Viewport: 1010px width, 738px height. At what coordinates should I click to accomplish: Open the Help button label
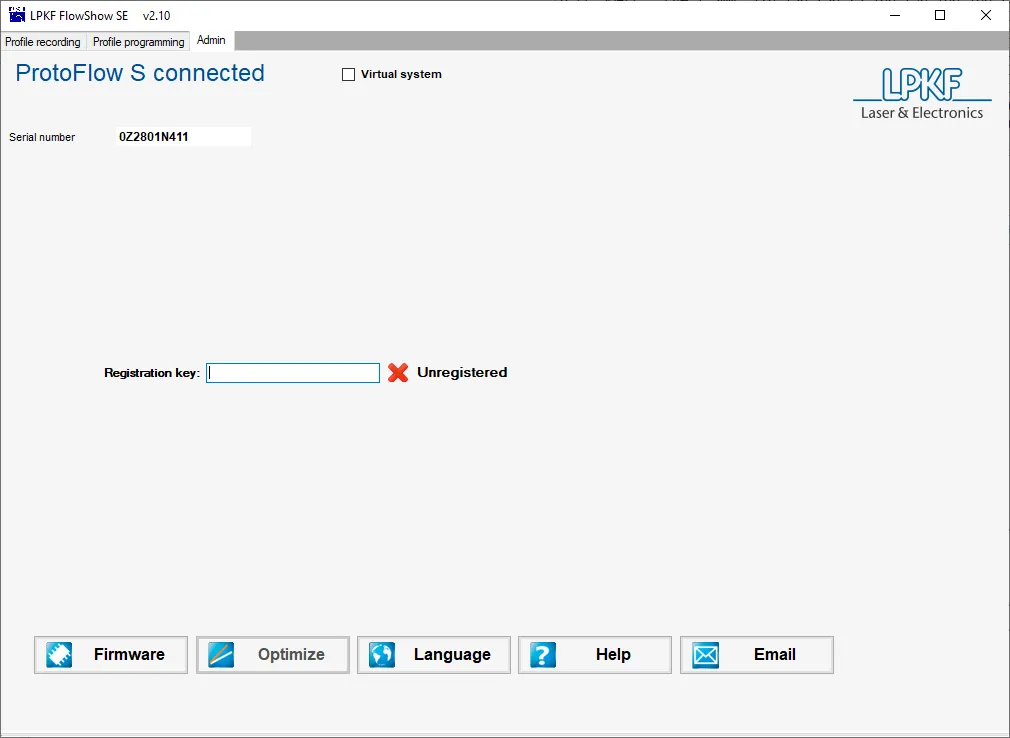613,654
